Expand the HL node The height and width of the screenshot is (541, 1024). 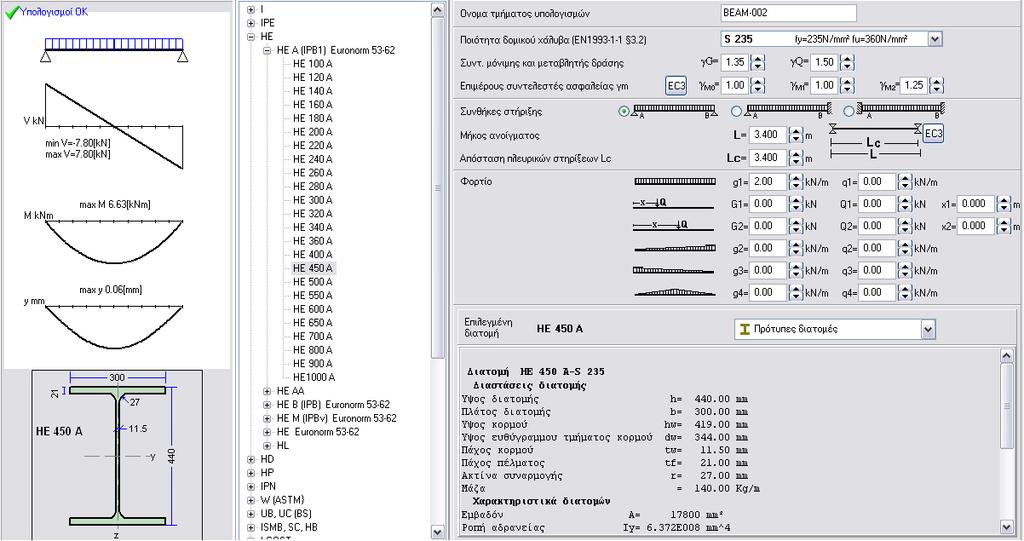[267, 446]
